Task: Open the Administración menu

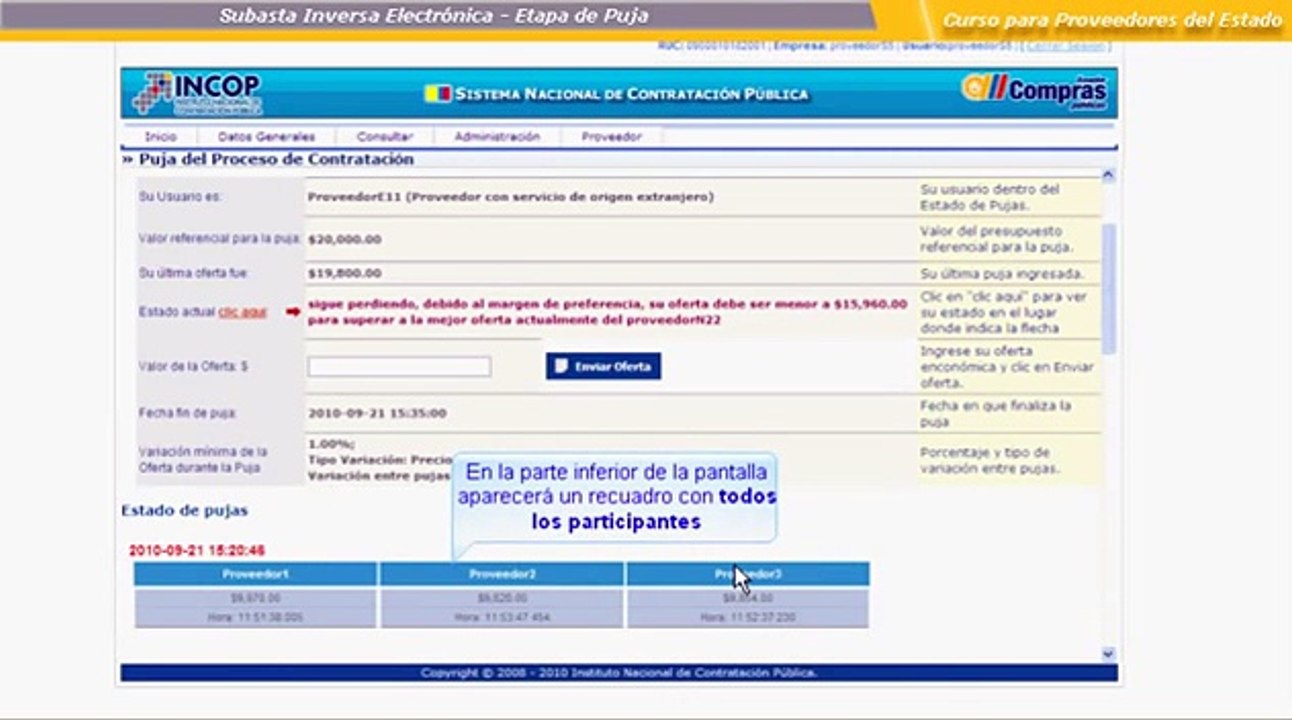Action: (497, 137)
